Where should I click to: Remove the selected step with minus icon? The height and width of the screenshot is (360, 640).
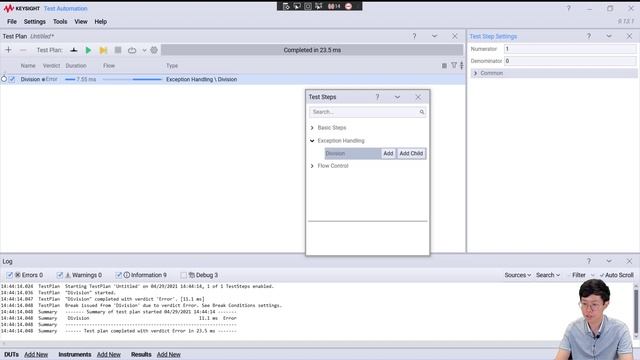pyautogui.click(x=23, y=50)
